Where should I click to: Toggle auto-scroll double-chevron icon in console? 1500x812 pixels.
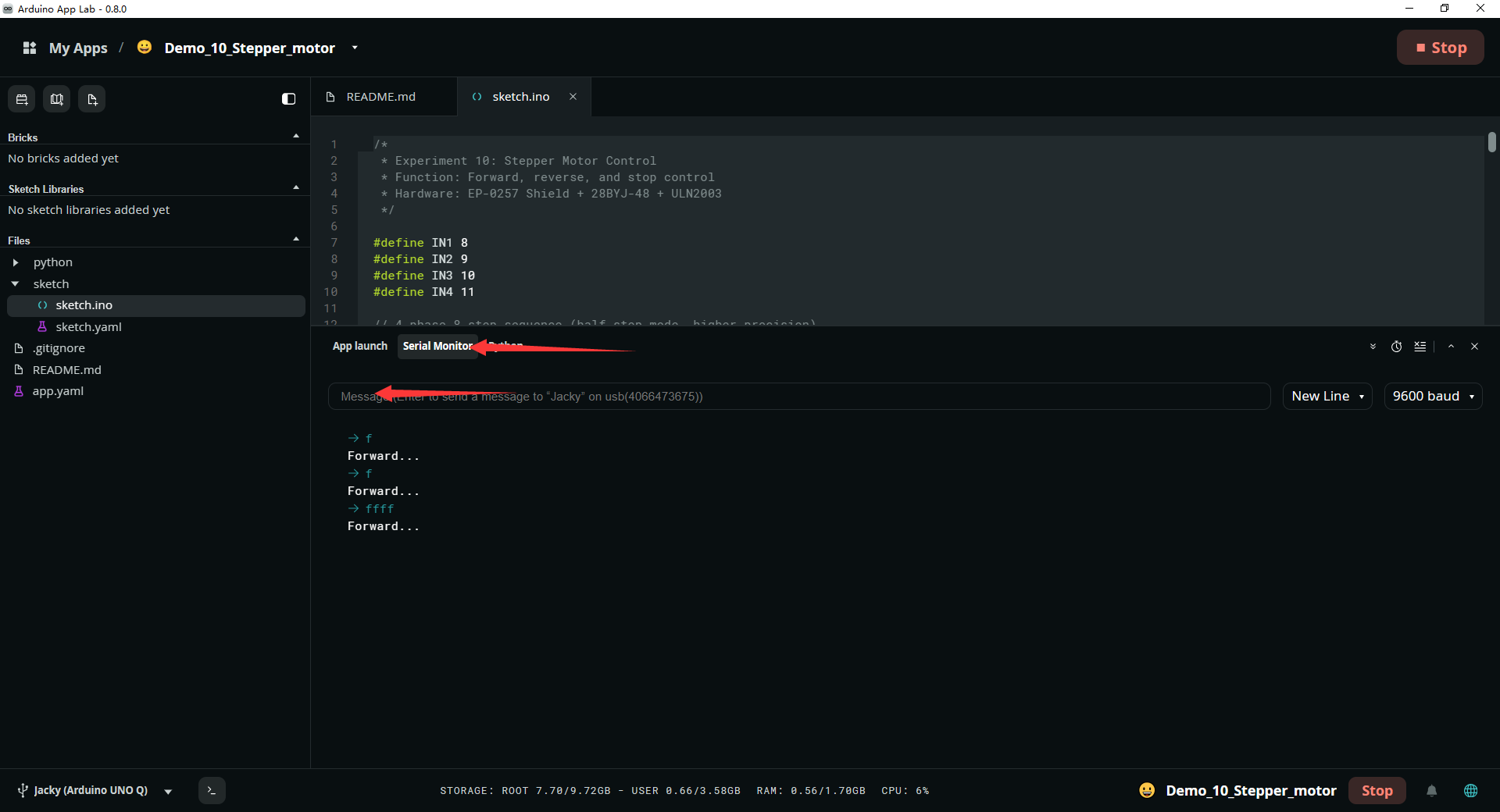pyautogui.click(x=1373, y=347)
